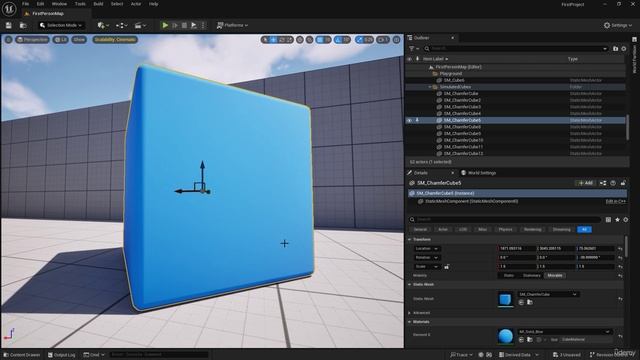
Task: Open the Window menu
Action: click(x=59, y=4)
